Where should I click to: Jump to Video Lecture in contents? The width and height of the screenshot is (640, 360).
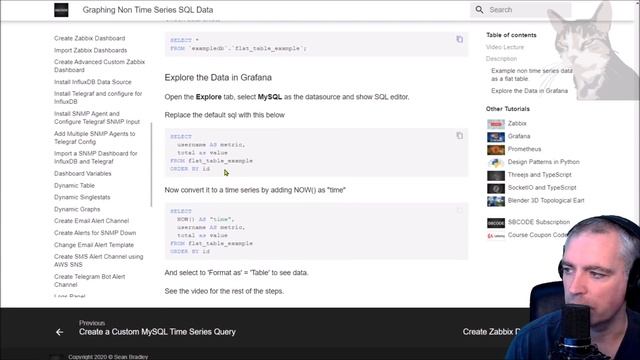pos(504,47)
